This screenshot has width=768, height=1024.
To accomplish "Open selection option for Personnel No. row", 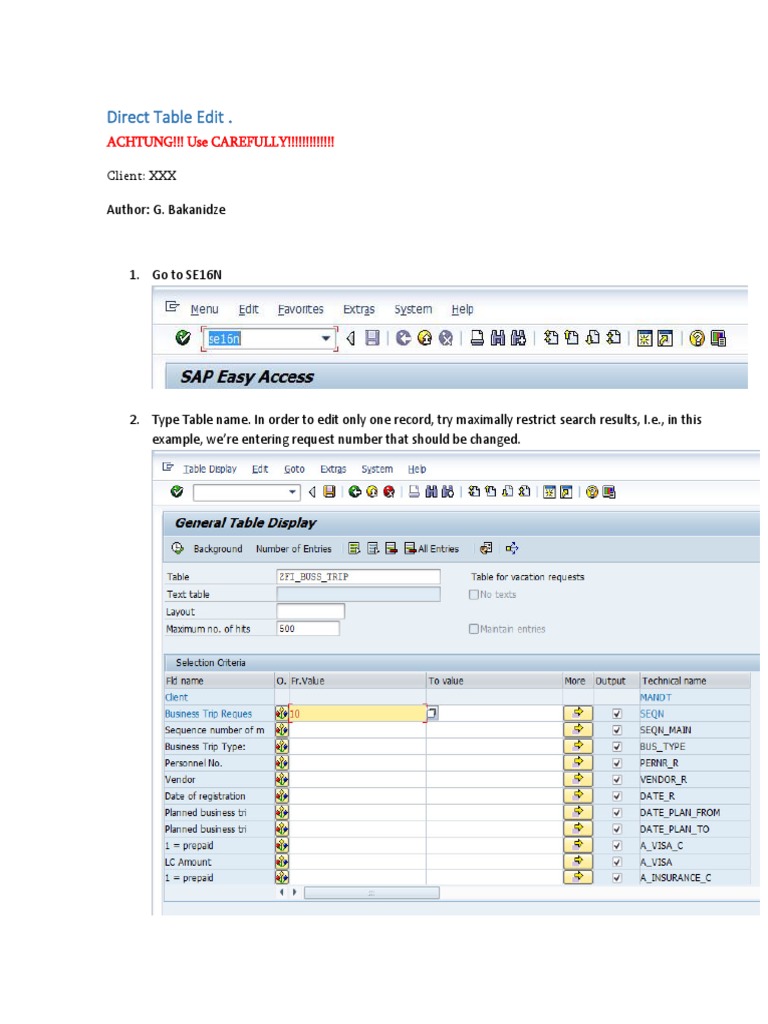I will point(281,763).
